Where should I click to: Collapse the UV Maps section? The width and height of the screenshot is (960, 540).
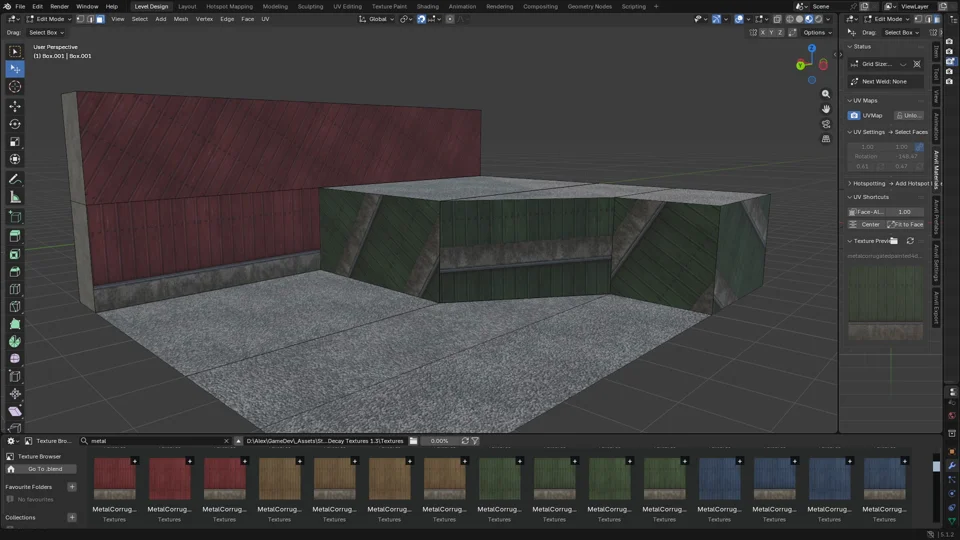(864, 100)
